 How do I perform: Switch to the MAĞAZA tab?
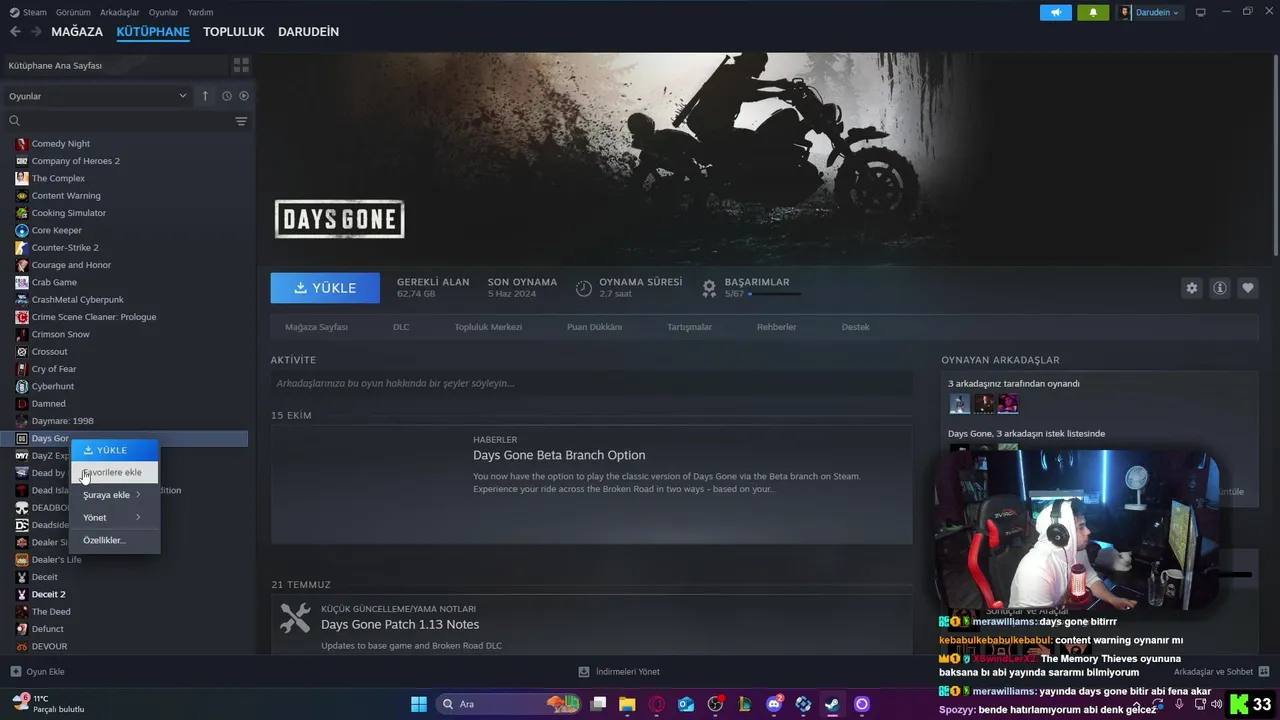77,32
